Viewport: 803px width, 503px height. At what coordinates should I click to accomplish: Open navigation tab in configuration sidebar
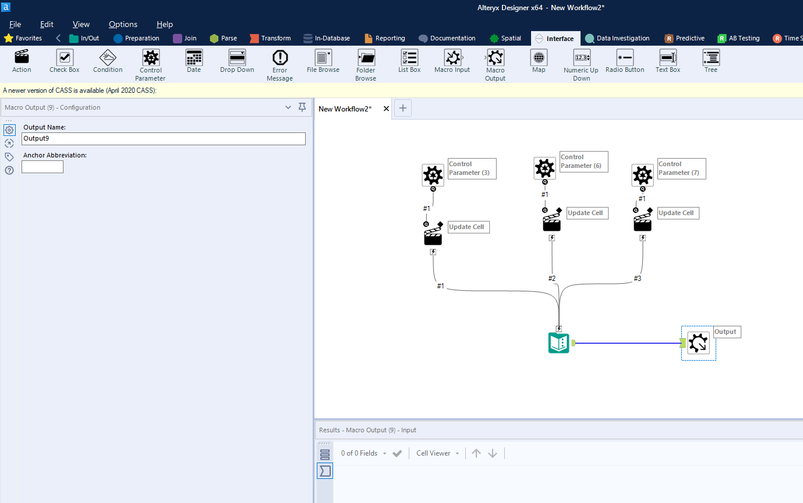(9, 143)
